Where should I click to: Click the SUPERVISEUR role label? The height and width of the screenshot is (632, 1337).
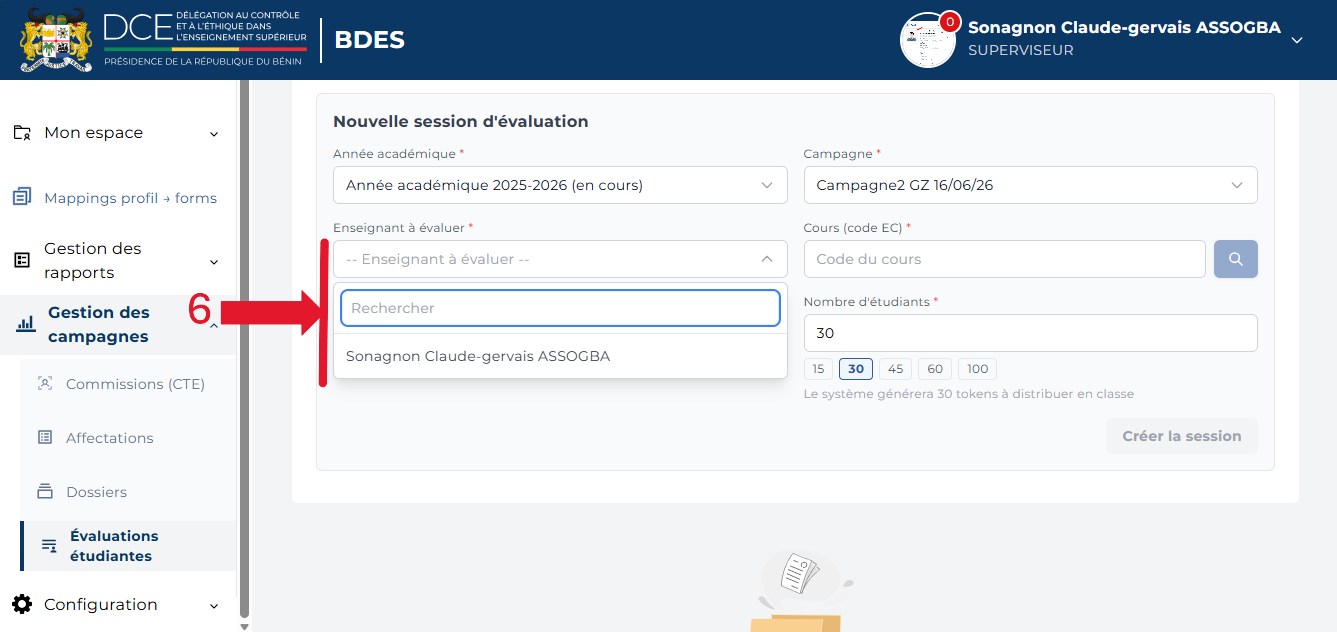click(x=1020, y=50)
